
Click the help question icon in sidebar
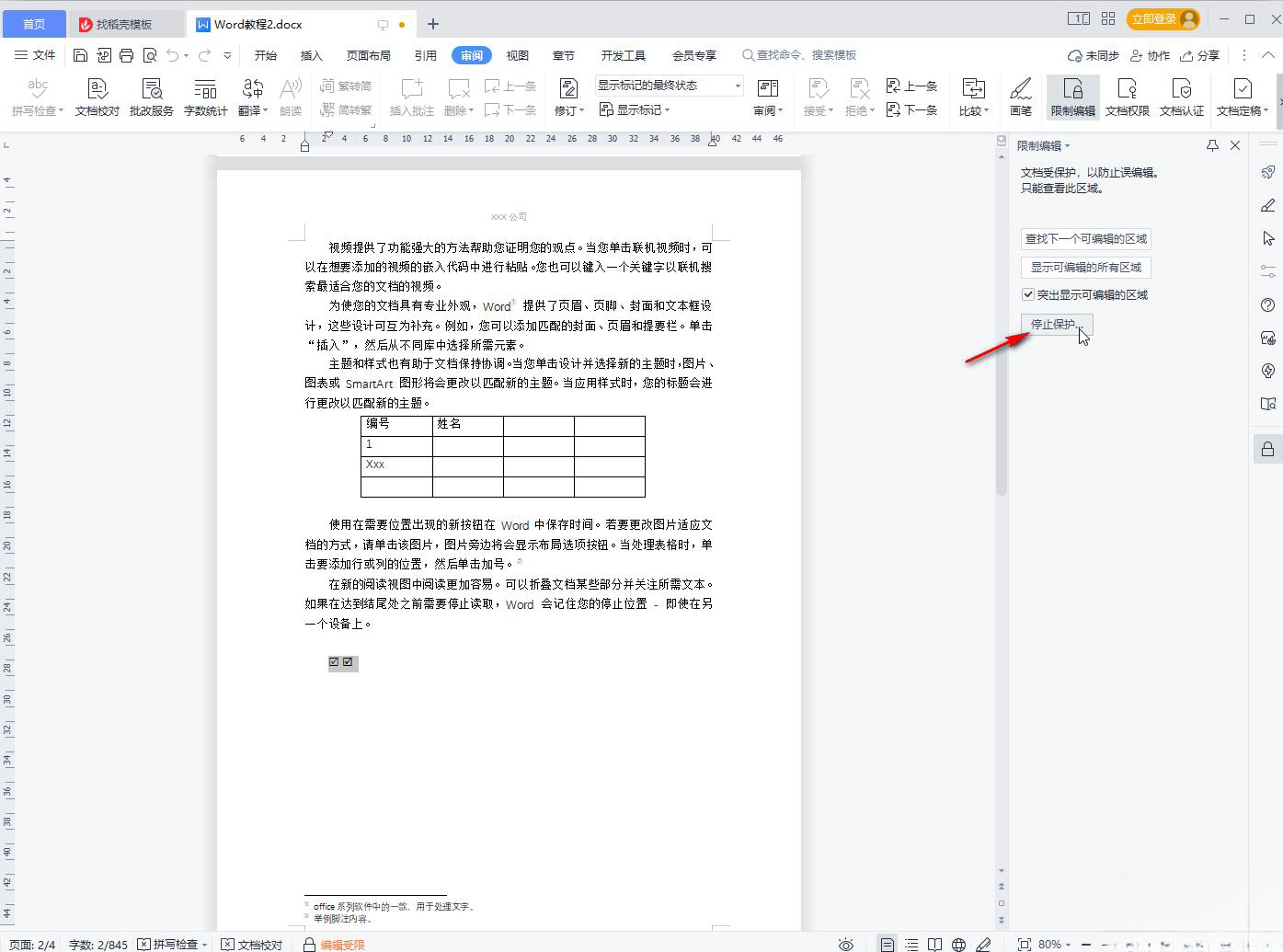pos(1268,304)
